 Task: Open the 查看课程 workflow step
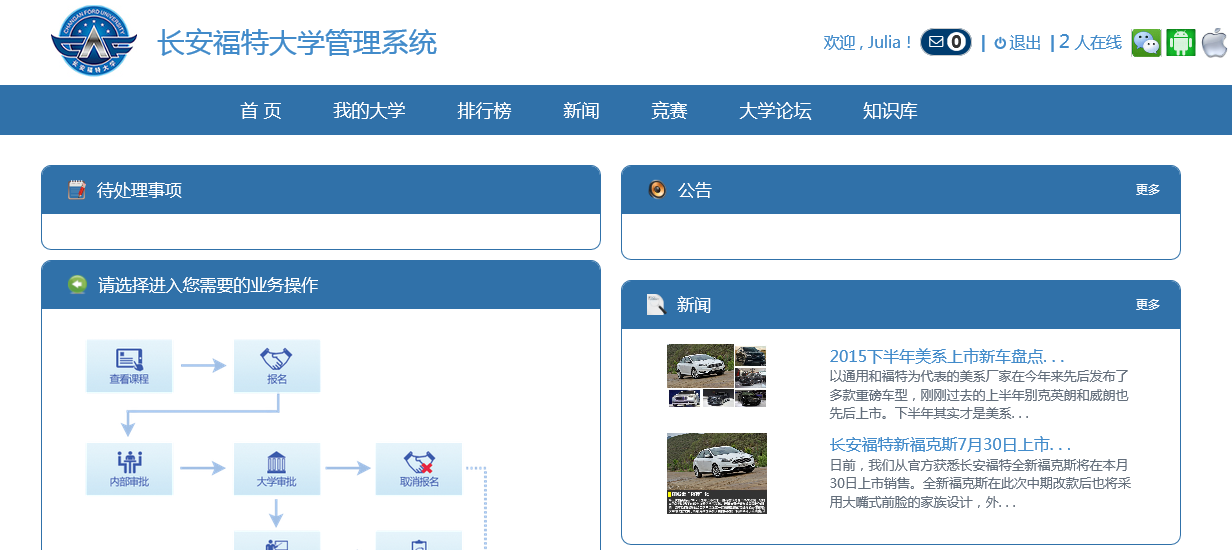[x=129, y=366]
